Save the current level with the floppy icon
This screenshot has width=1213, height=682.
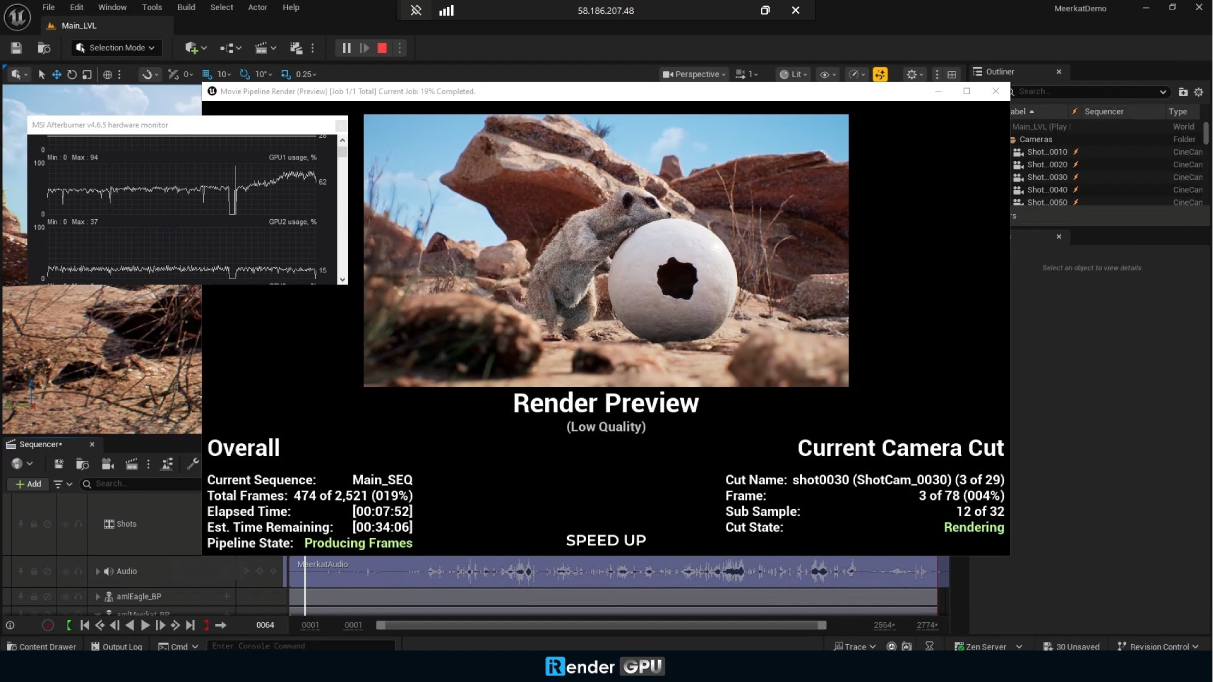(x=16, y=47)
